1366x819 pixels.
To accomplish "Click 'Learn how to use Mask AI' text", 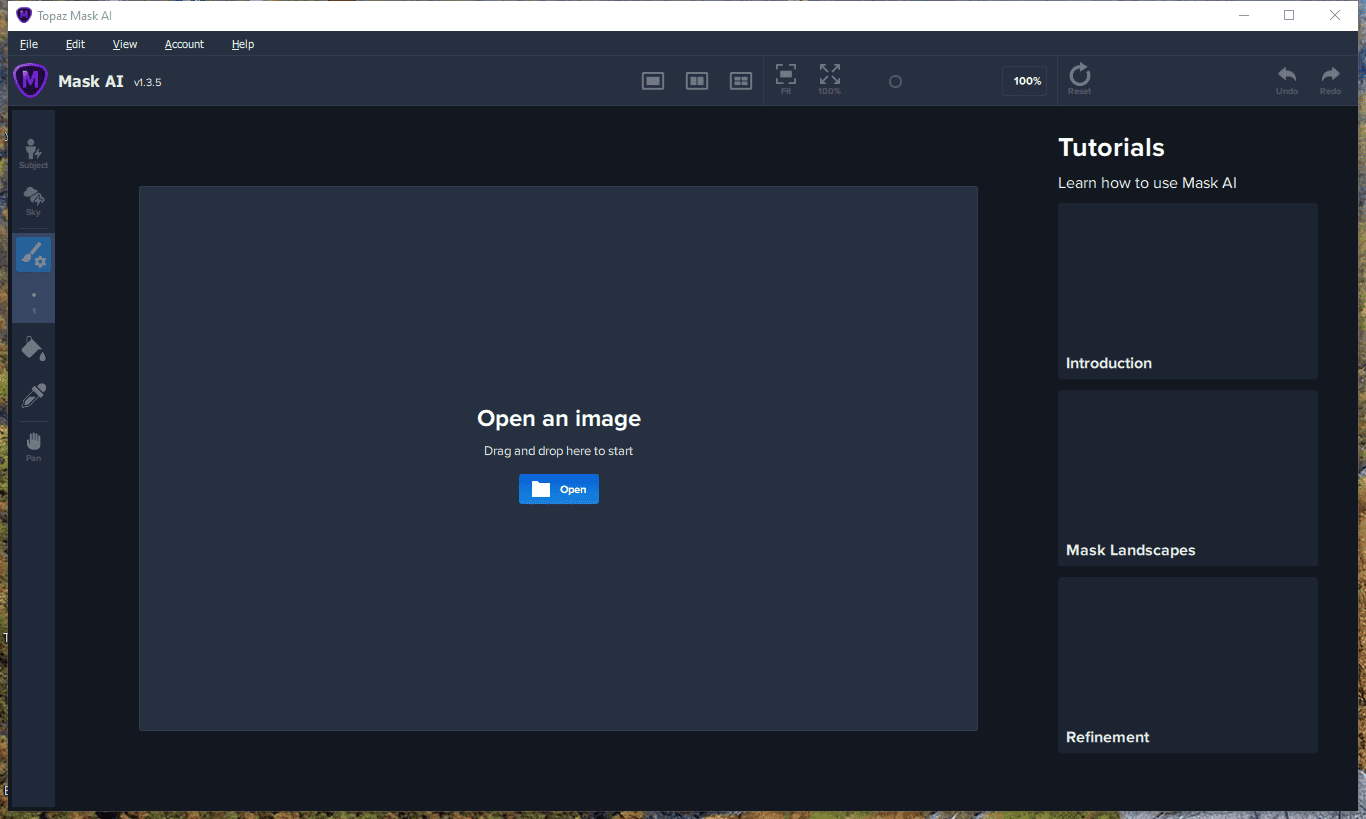I will click(x=1147, y=183).
